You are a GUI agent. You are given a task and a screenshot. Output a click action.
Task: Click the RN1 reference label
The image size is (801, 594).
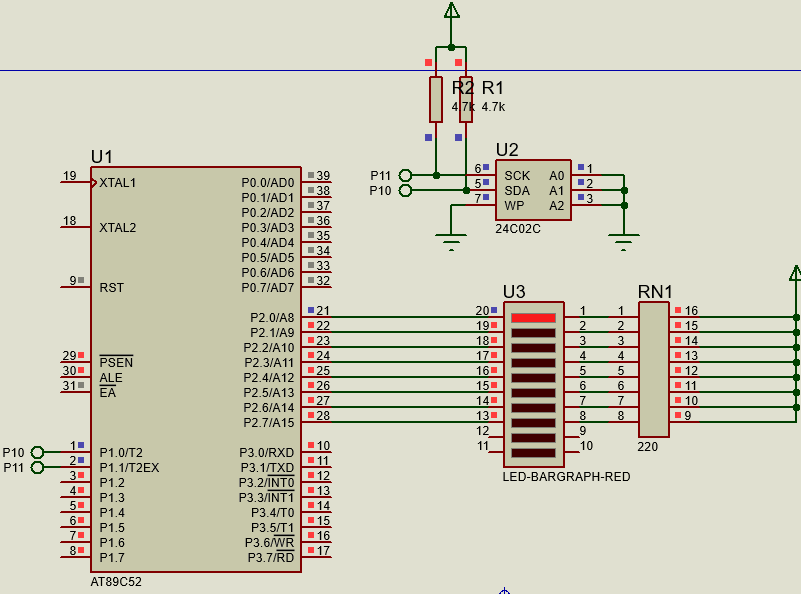point(655,292)
